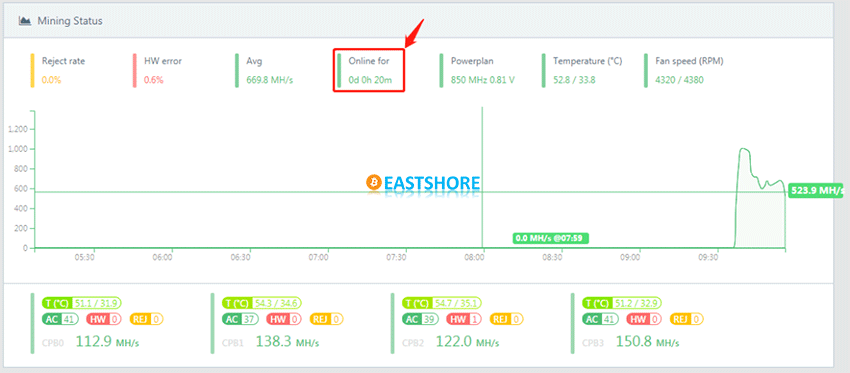Click the CPB0 board label
Screen dimensions: 850x373
point(53,343)
